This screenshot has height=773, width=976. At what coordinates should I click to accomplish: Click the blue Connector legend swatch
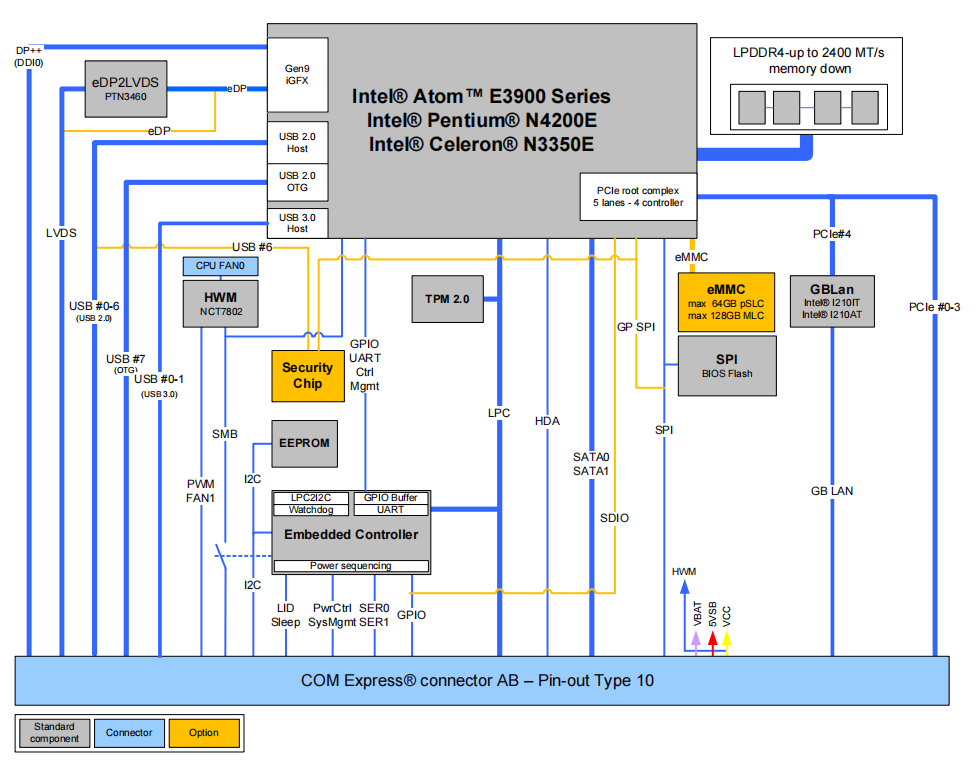(129, 733)
